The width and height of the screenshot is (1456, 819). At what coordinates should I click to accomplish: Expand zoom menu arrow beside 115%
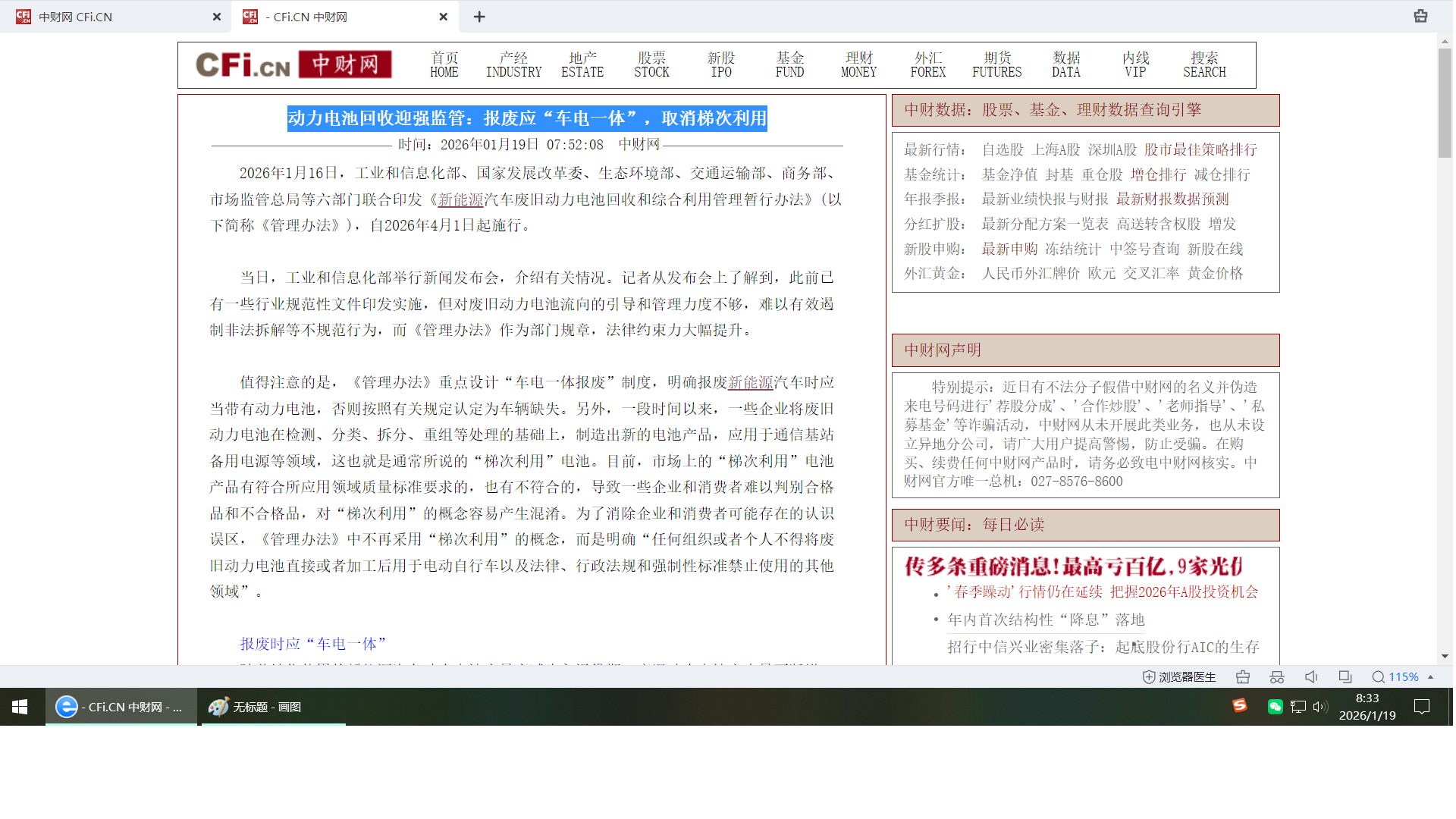(x=1431, y=677)
